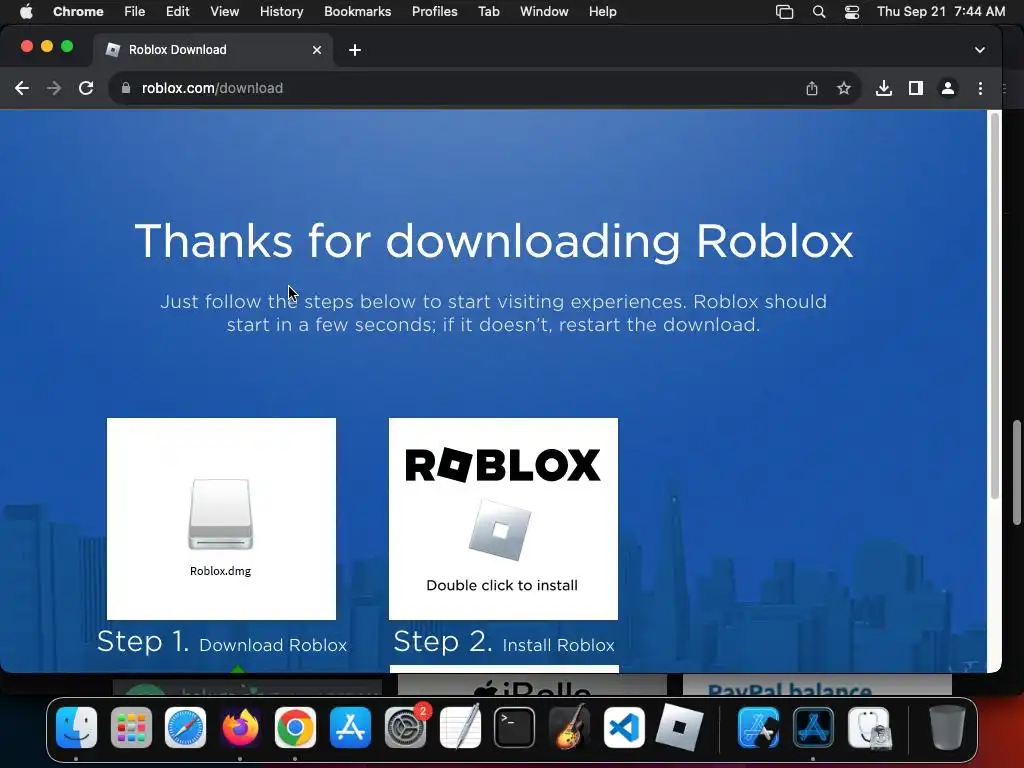1024x768 pixels.
Task: Open the History menu
Action: point(281,12)
